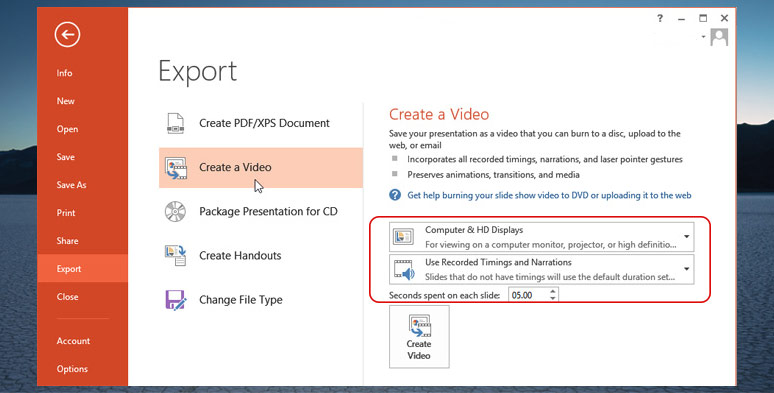Click the Export page heading
The width and height of the screenshot is (774, 393).
coord(197,72)
